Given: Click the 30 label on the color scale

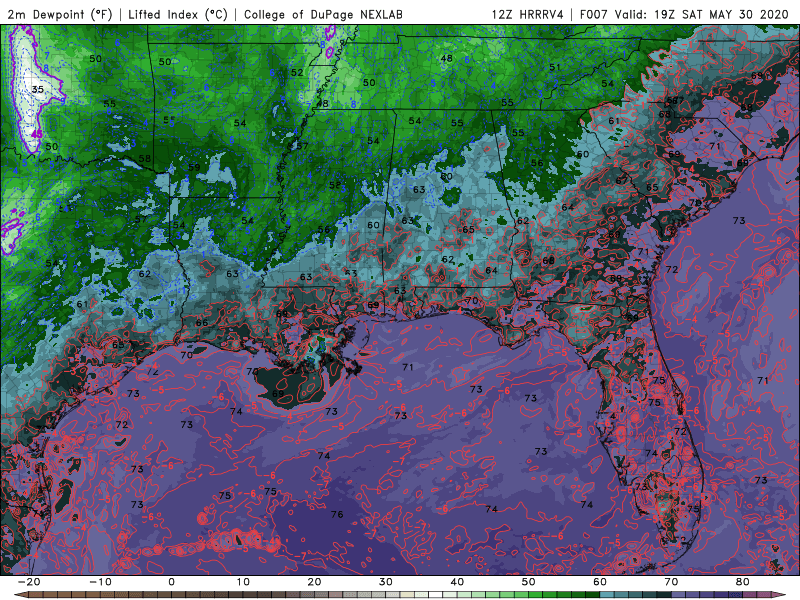Looking at the screenshot, I should click(386, 582).
